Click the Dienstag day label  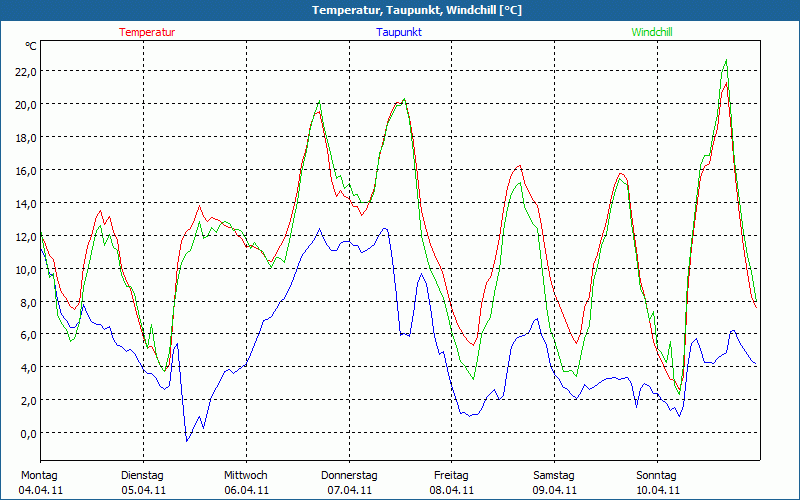tap(142, 476)
